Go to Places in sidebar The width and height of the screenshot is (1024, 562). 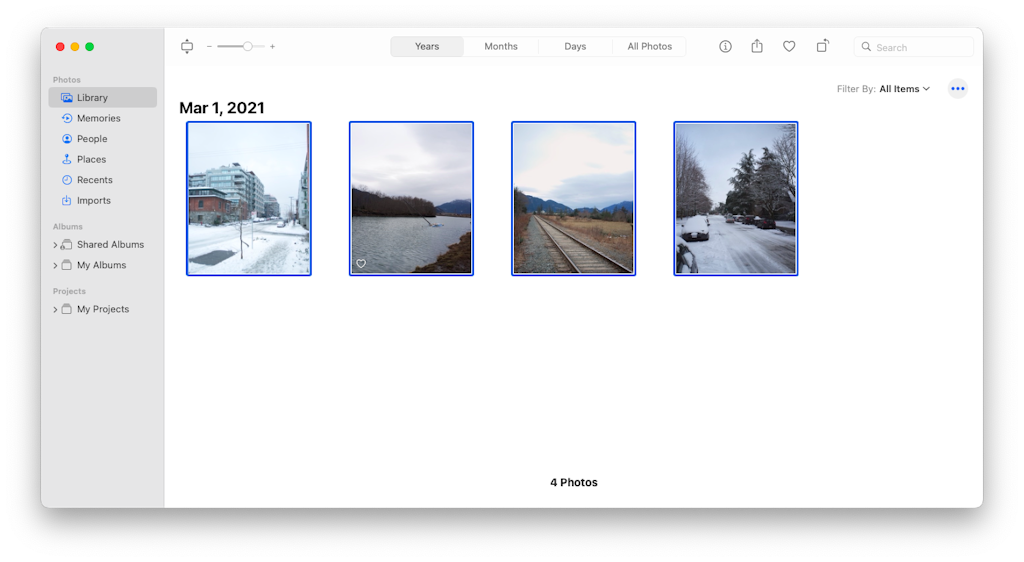[91, 159]
